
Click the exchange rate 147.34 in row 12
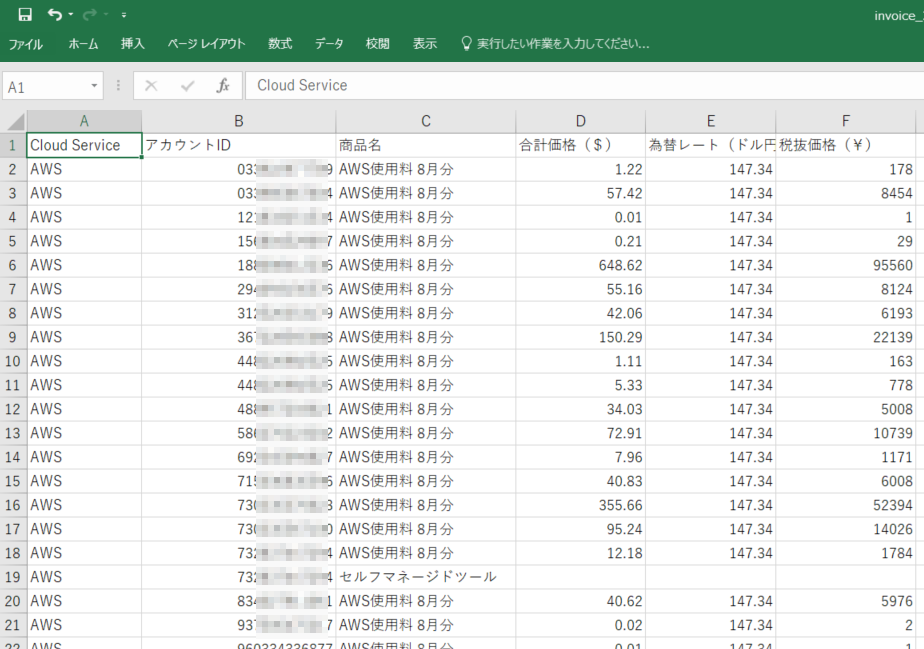click(x=711, y=409)
